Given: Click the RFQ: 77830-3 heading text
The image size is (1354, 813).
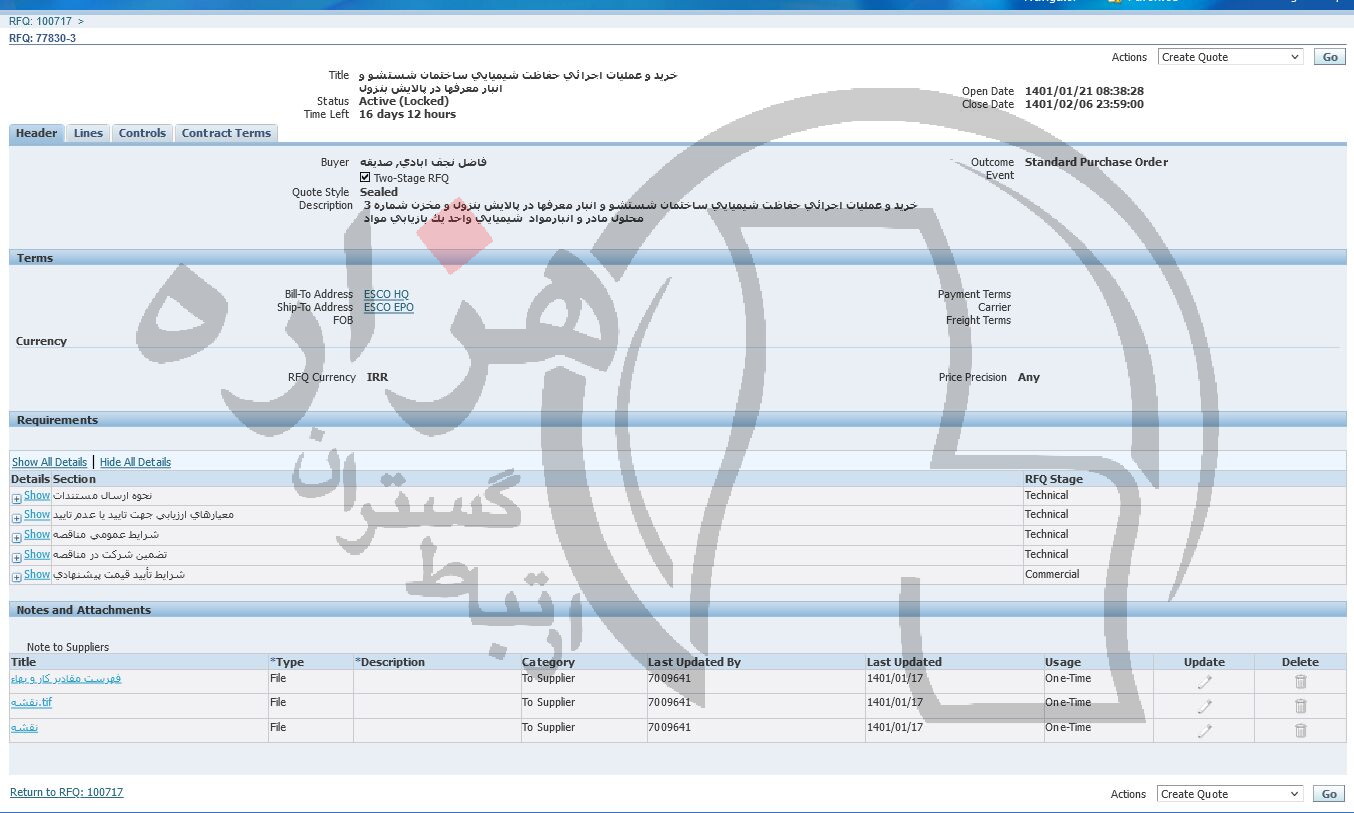Looking at the screenshot, I should [42, 38].
